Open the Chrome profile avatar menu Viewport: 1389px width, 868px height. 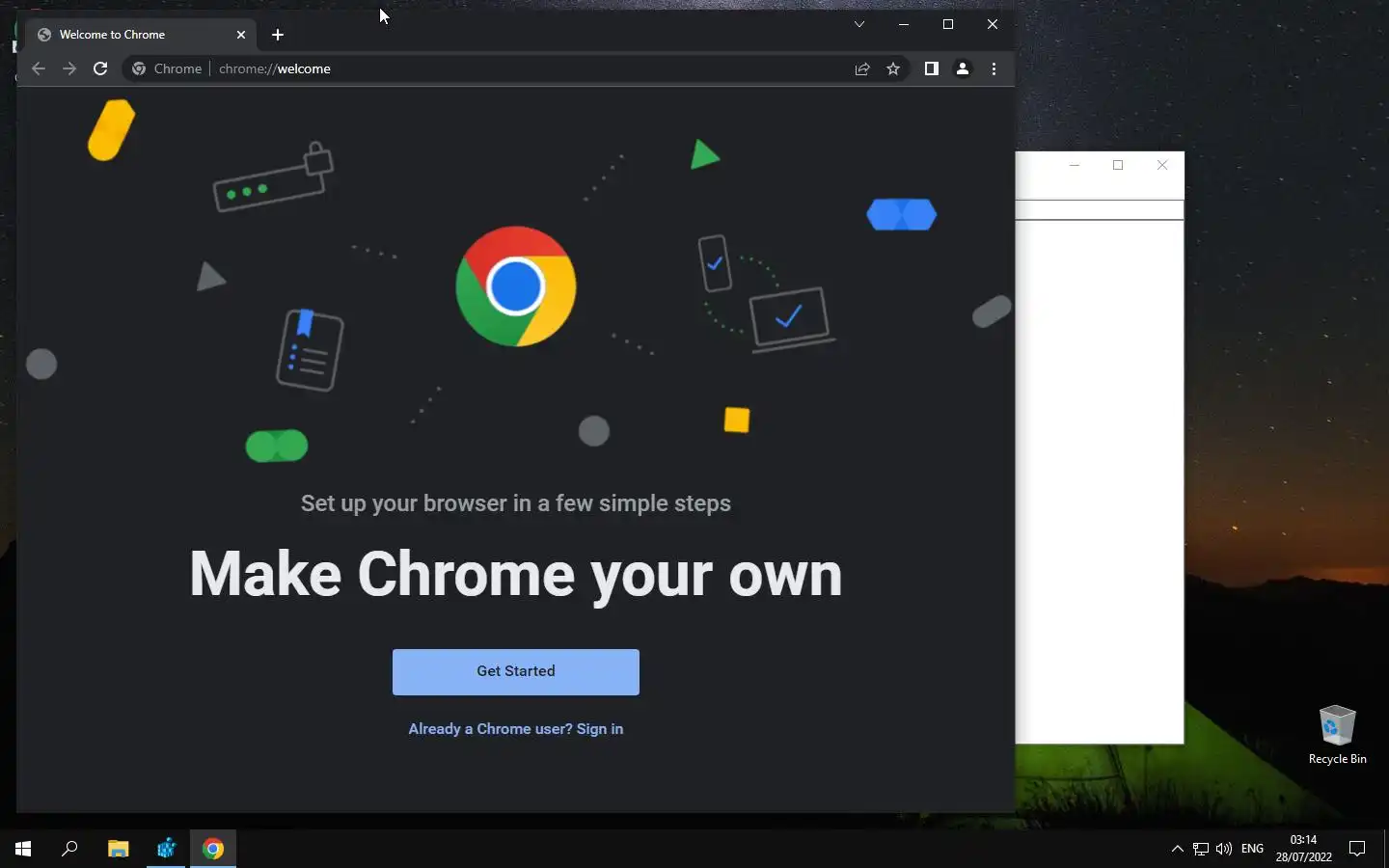(963, 68)
